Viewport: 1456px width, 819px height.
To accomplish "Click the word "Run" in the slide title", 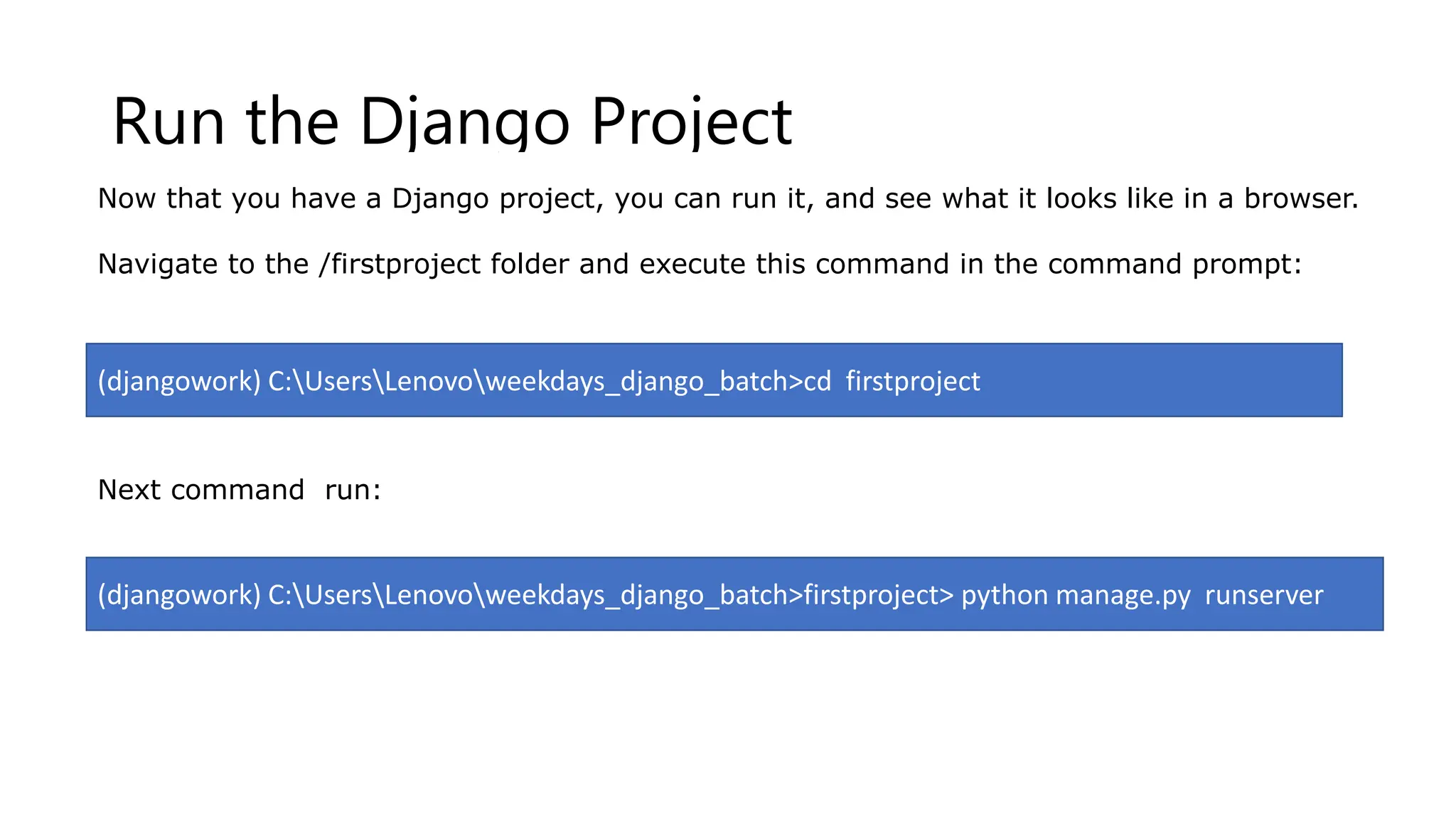I will coord(168,122).
